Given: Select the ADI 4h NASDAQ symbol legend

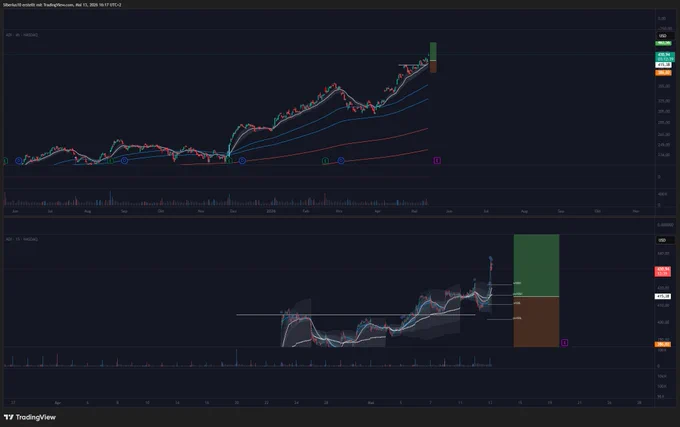Looking at the screenshot, I should [22, 35].
